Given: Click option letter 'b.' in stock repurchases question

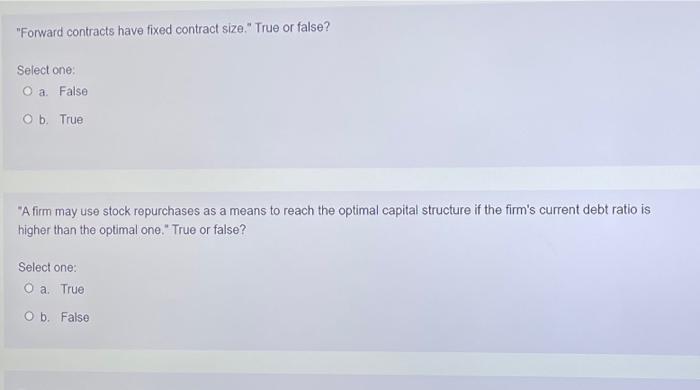Looking at the screenshot, I should tap(45, 317).
